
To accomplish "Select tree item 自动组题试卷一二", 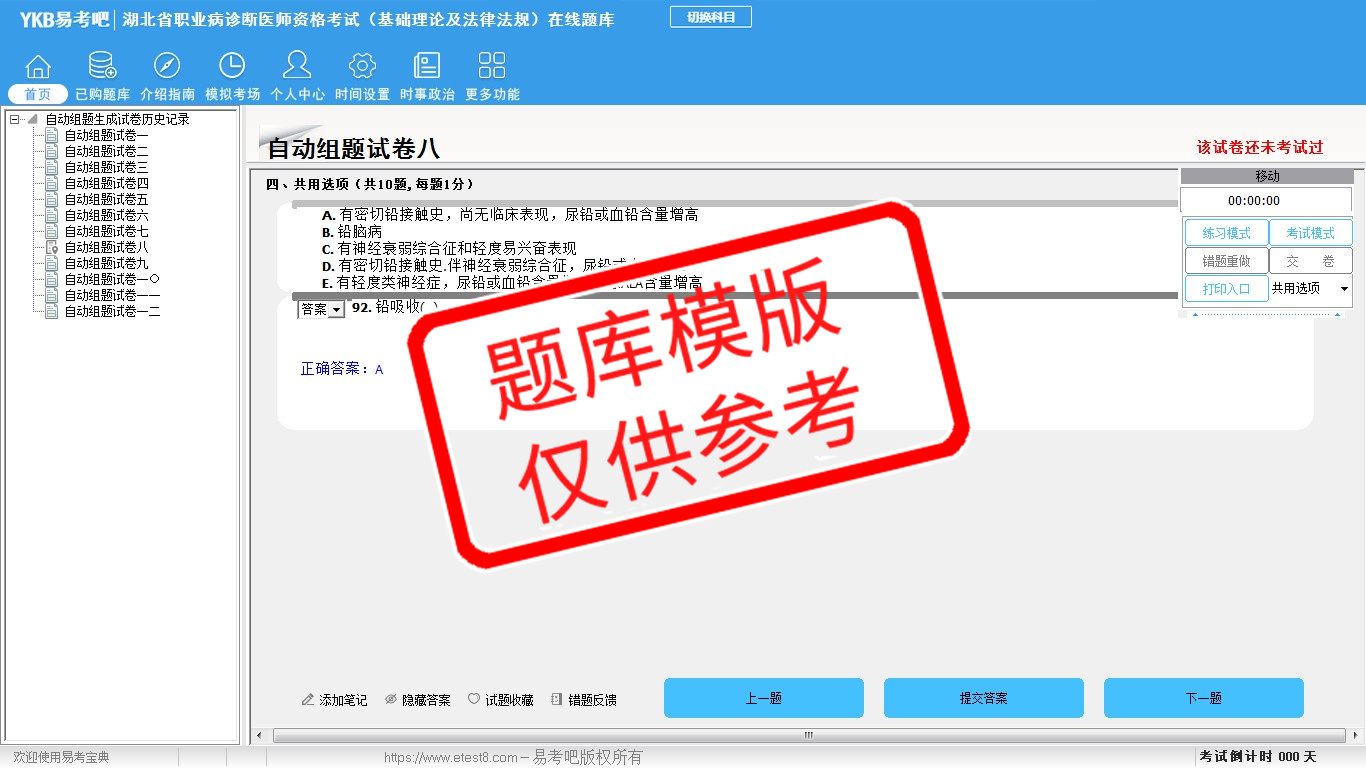I will coord(112,311).
